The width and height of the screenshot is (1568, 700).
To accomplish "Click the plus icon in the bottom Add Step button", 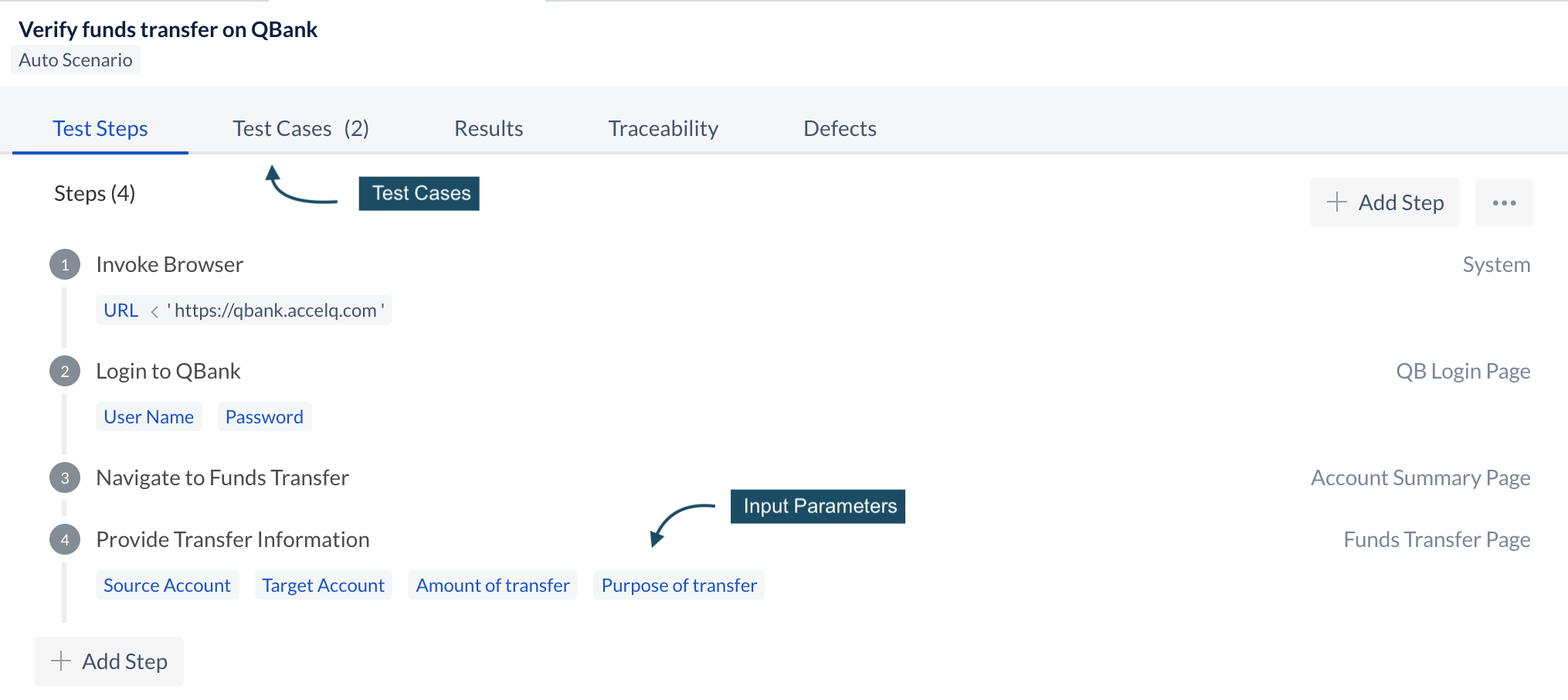I will coord(61,661).
